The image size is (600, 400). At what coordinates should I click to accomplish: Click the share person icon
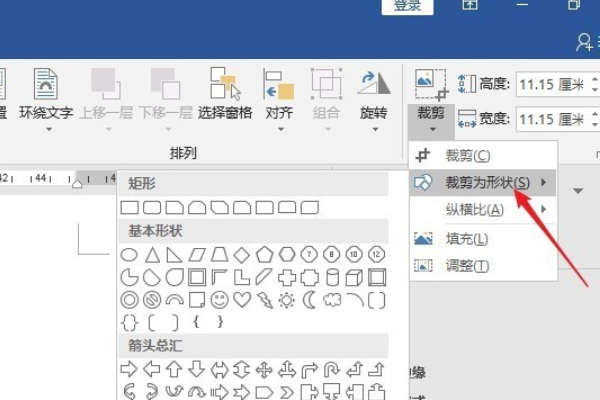click(x=584, y=42)
